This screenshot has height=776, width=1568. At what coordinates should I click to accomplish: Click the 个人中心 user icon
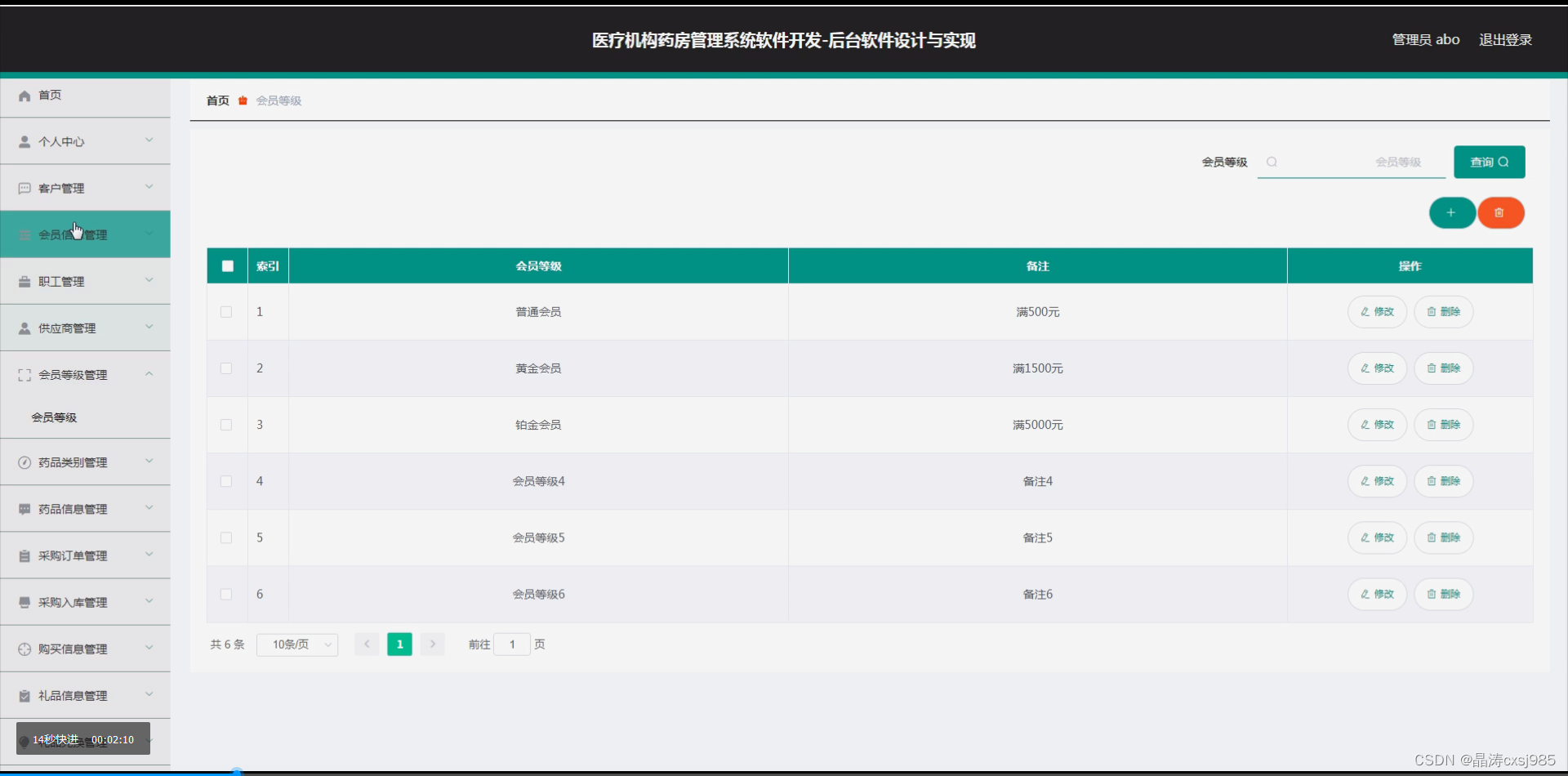click(24, 142)
